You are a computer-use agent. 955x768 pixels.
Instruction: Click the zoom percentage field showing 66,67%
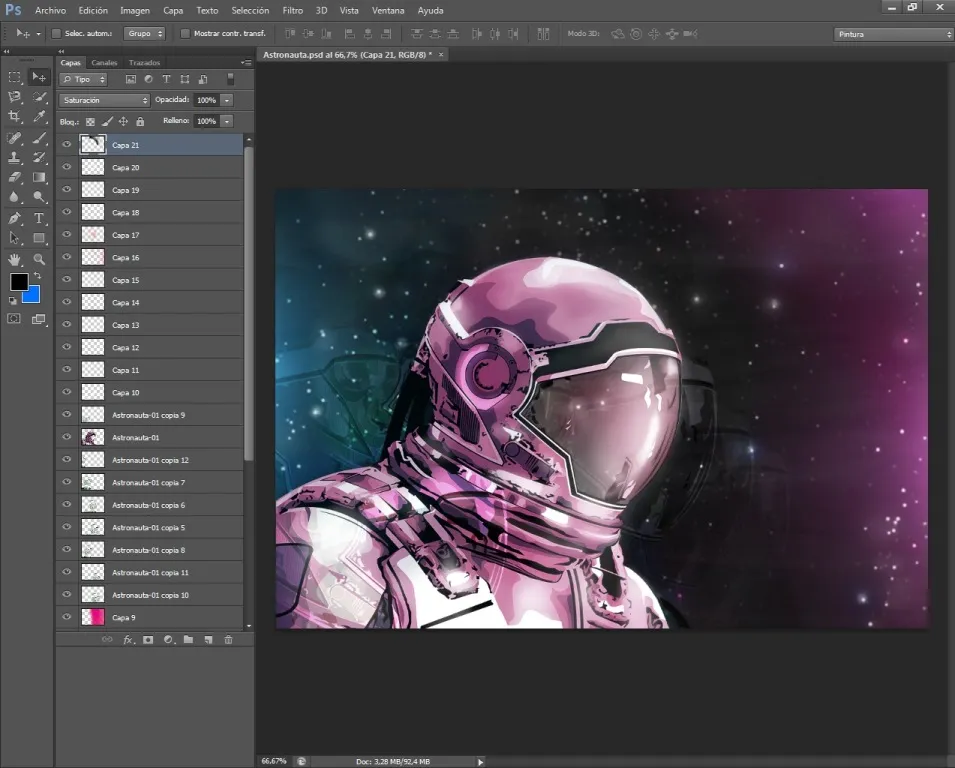point(274,761)
